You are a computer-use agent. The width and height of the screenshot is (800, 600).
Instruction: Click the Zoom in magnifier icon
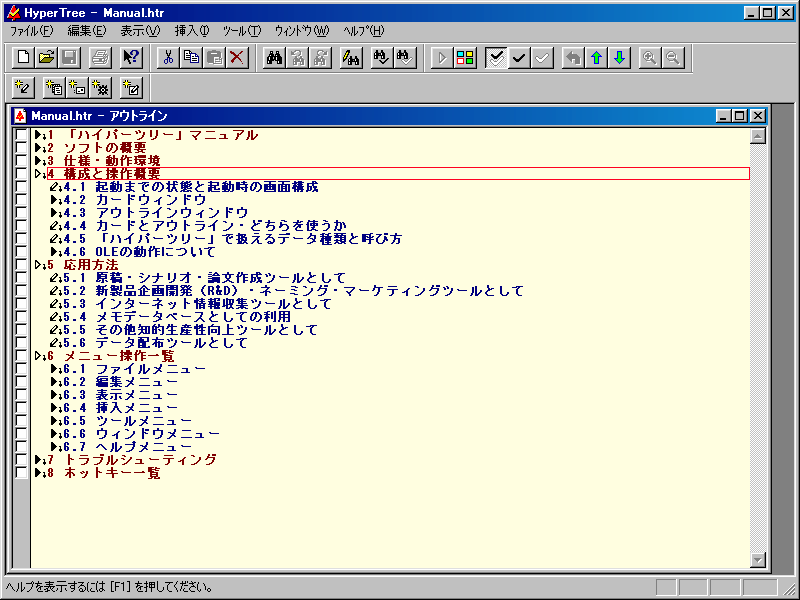650,58
